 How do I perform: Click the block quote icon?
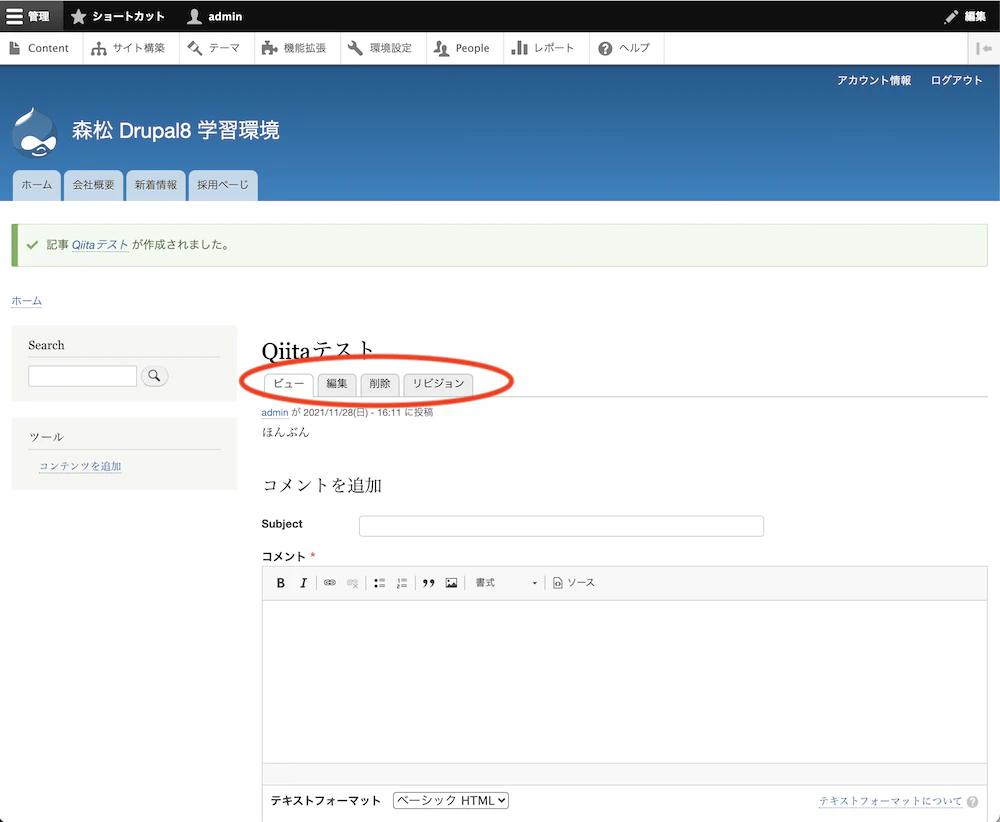click(429, 583)
